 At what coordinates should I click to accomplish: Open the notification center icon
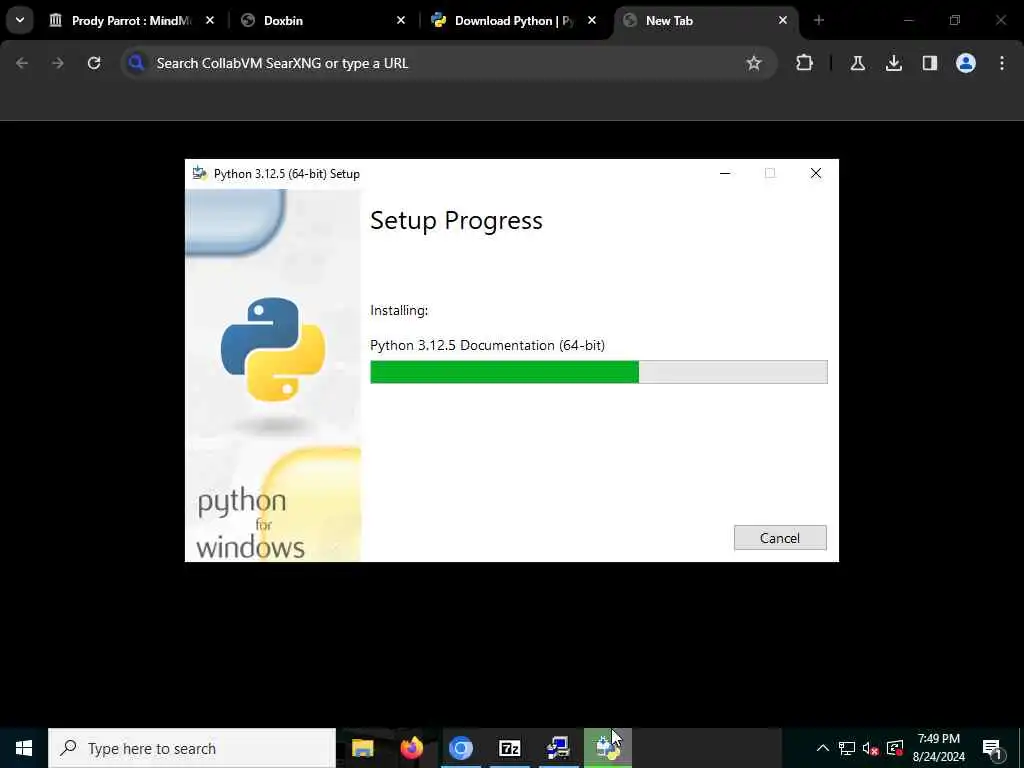tap(993, 748)
